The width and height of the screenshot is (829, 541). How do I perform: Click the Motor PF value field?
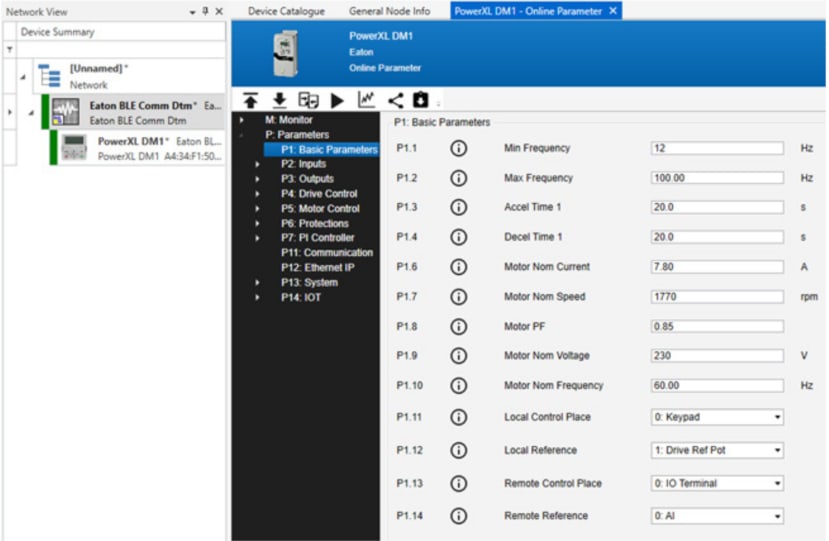(x=717, y=326)
